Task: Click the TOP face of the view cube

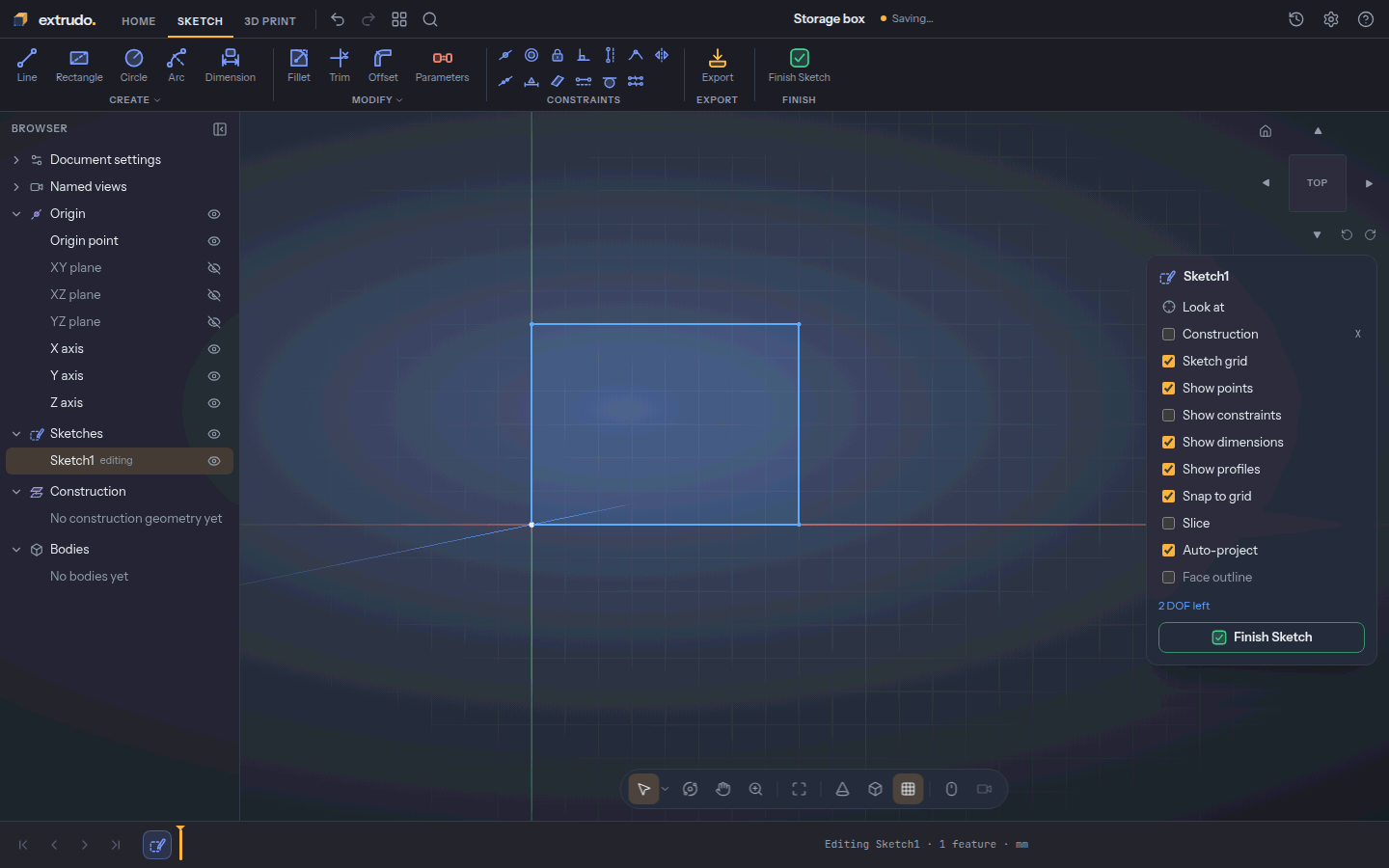Action: pyautogui.click(x=1318, y=183)
